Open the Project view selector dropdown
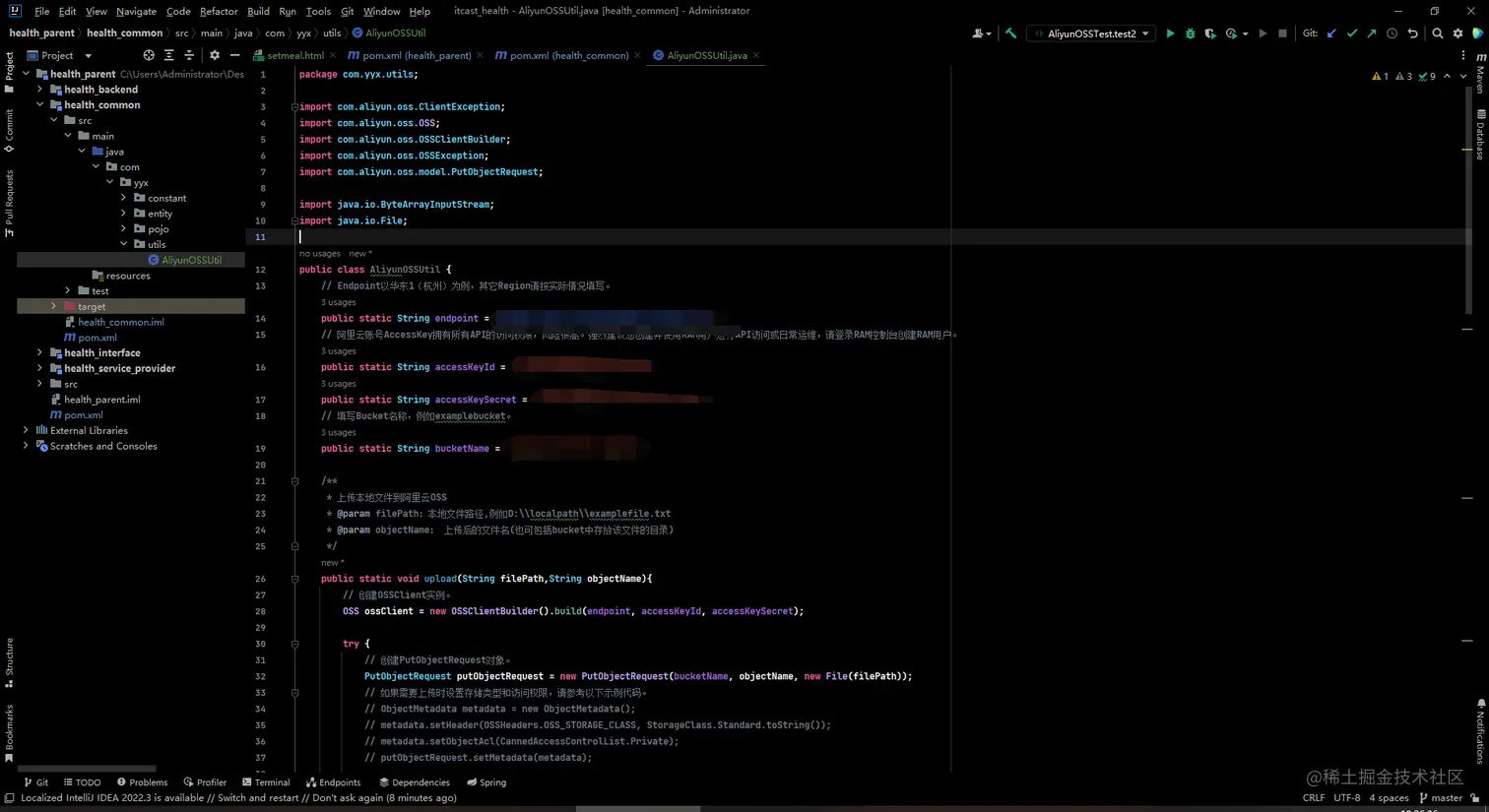Screen dimensions: 1489x812 click(59, 55)
